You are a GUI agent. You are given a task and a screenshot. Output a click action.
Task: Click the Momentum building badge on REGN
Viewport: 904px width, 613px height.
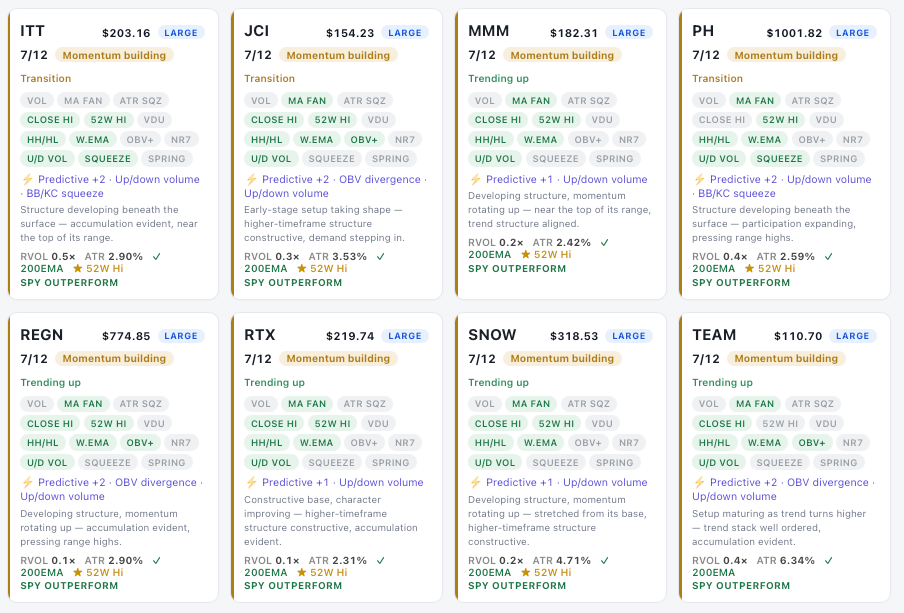114,359
